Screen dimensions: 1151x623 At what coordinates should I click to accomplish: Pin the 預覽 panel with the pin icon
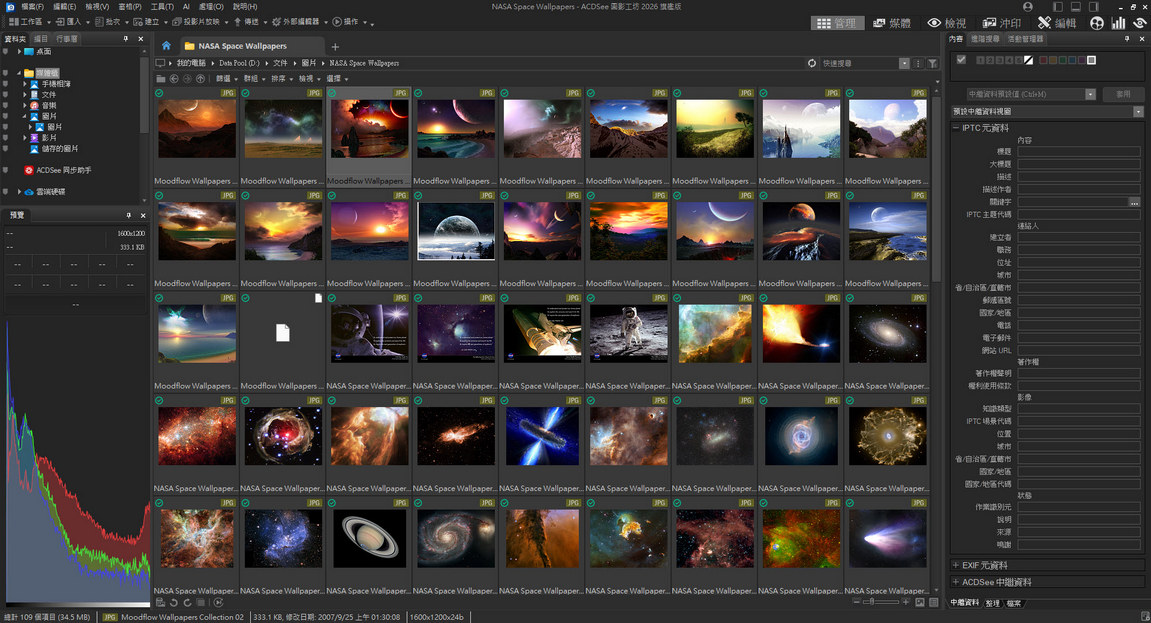click(129, 215)
